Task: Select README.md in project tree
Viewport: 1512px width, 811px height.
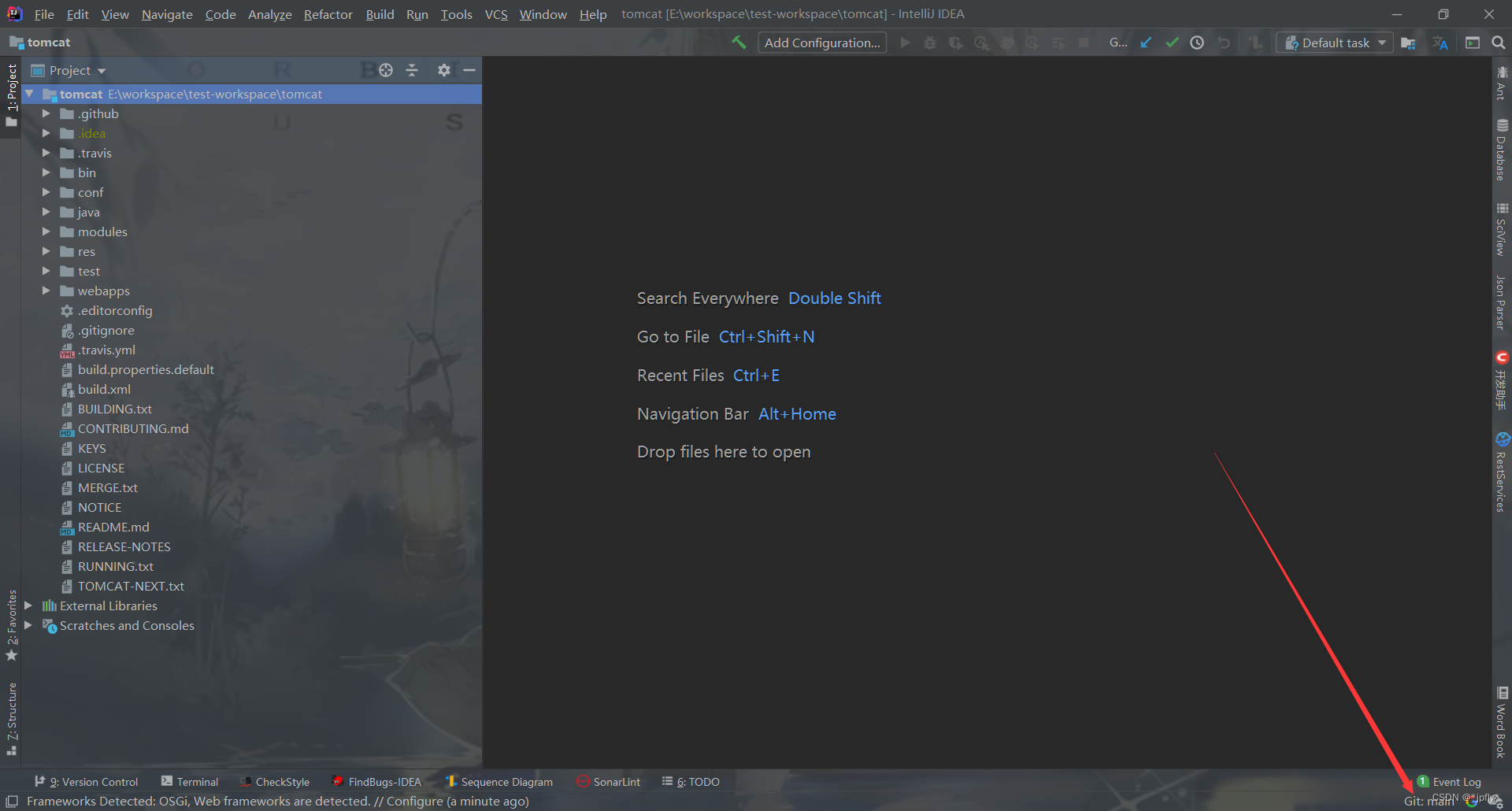Action: (x=113, y=527)
